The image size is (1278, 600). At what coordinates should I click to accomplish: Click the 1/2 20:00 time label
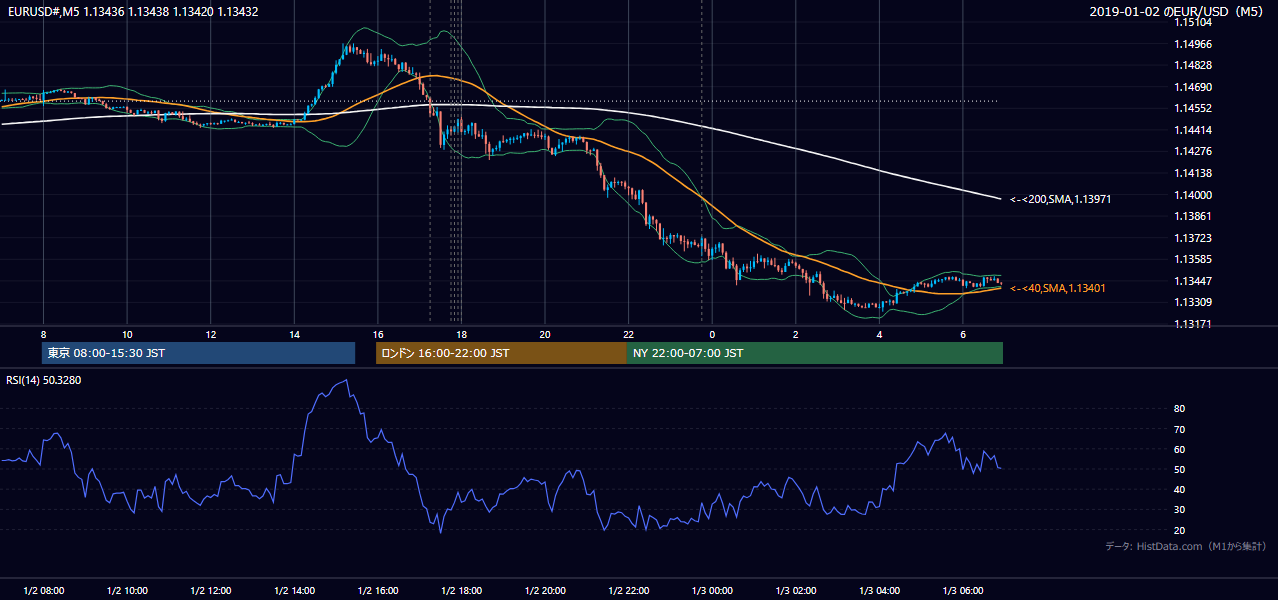545,590
